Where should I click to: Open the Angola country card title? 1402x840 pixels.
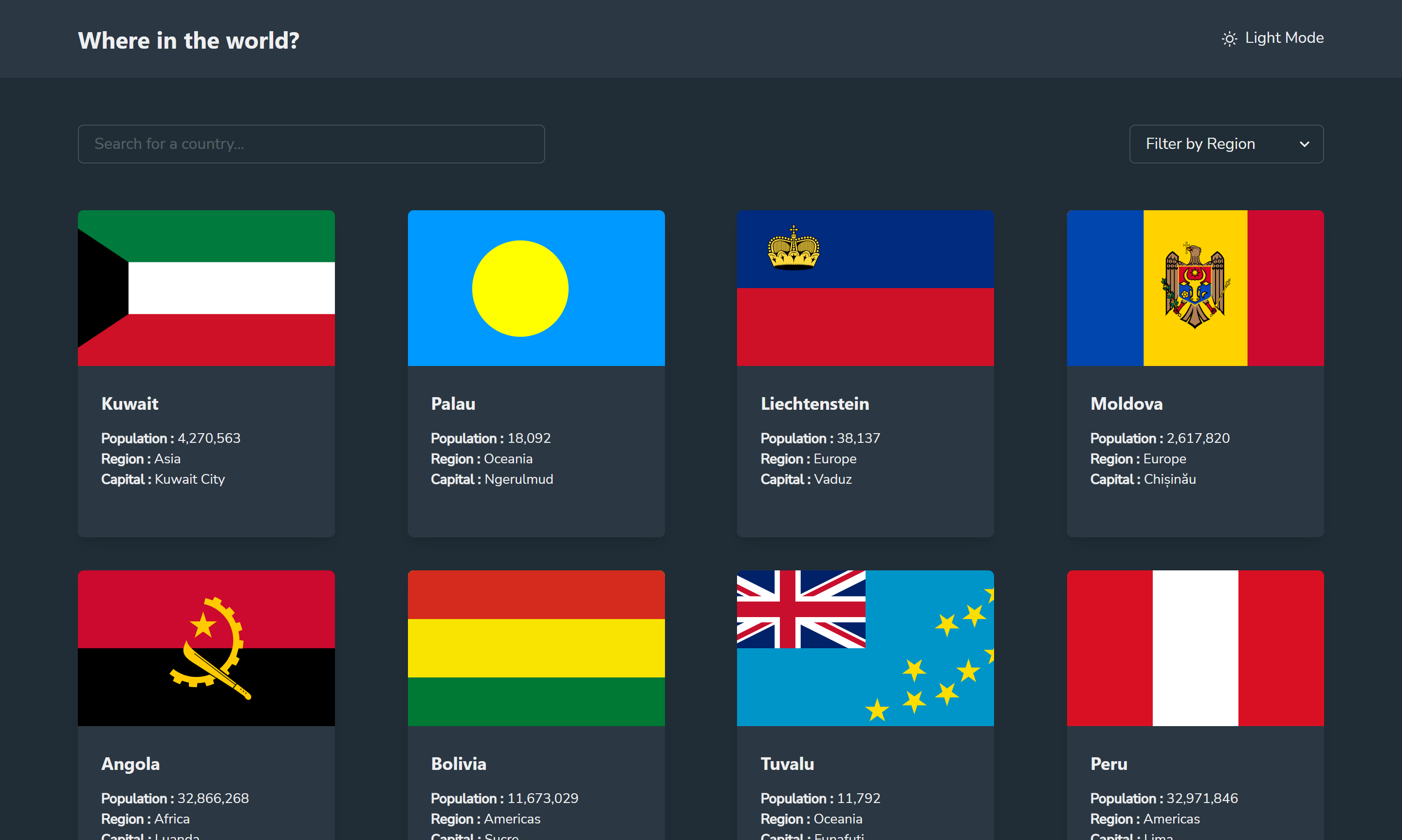click(130, 764)
